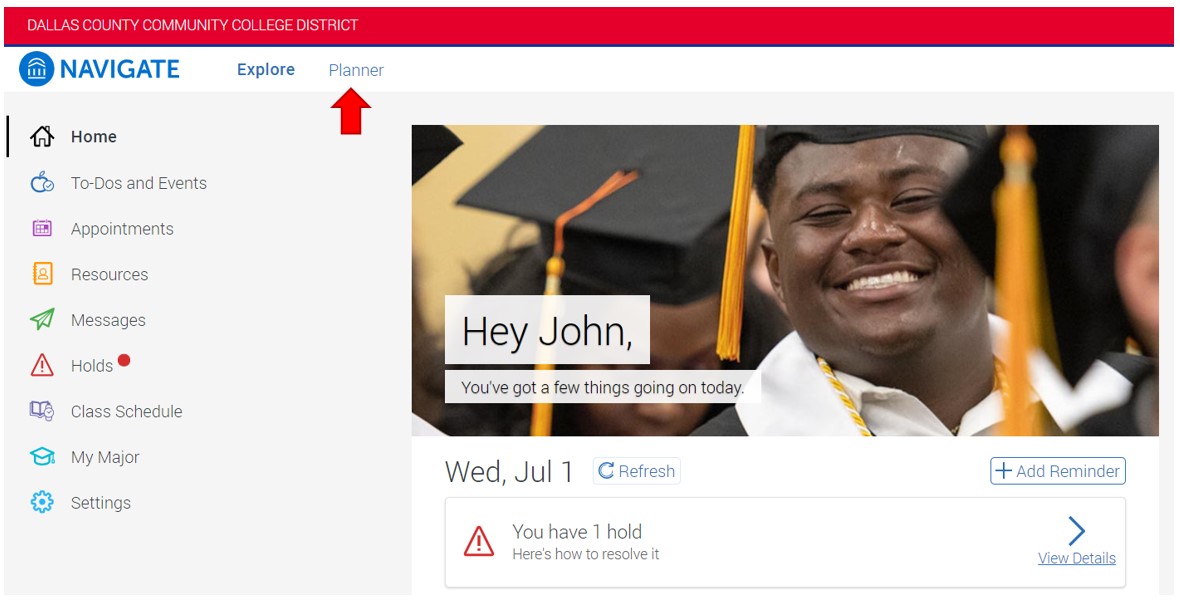Expand the hold details using the right chevron
This screenshot has width=1180, height=602.
1077,531
